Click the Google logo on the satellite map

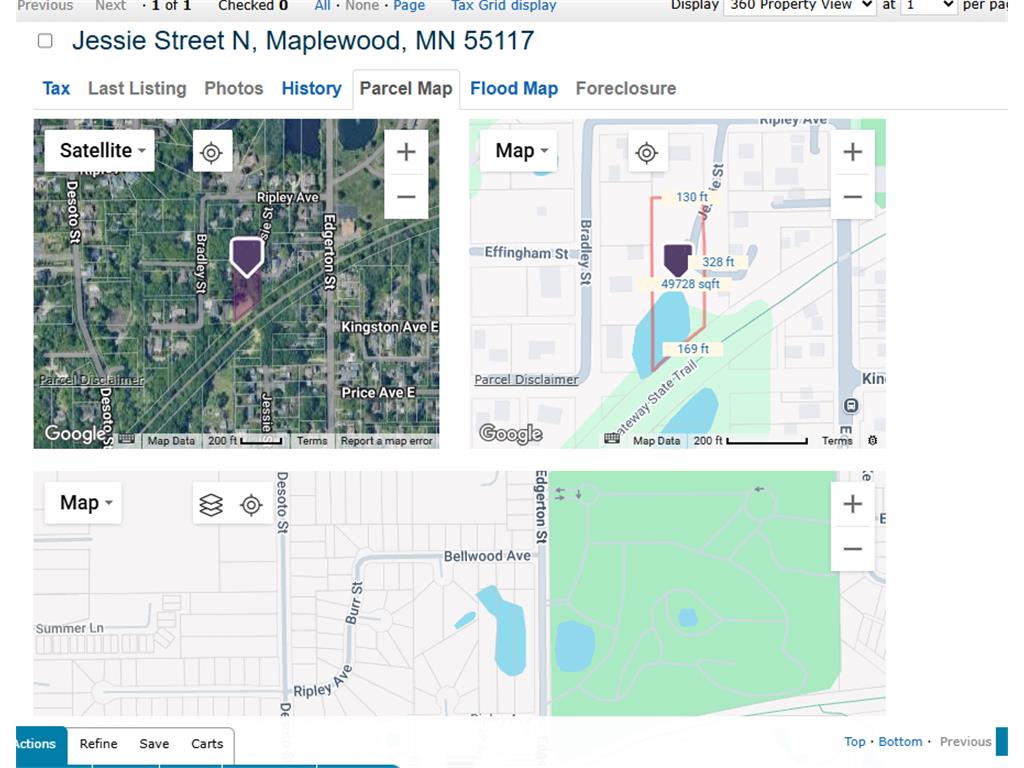(x=74, y=433)
